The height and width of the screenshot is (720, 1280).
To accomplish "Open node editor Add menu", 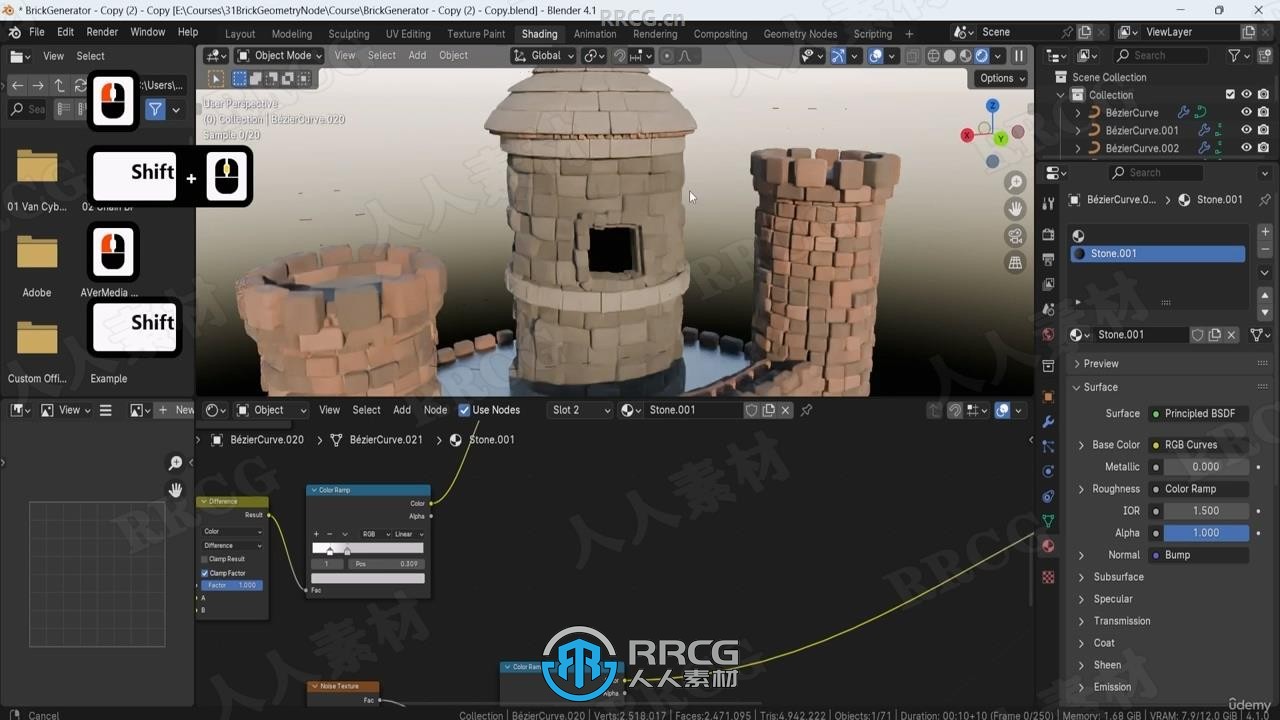I will (402, 410).
